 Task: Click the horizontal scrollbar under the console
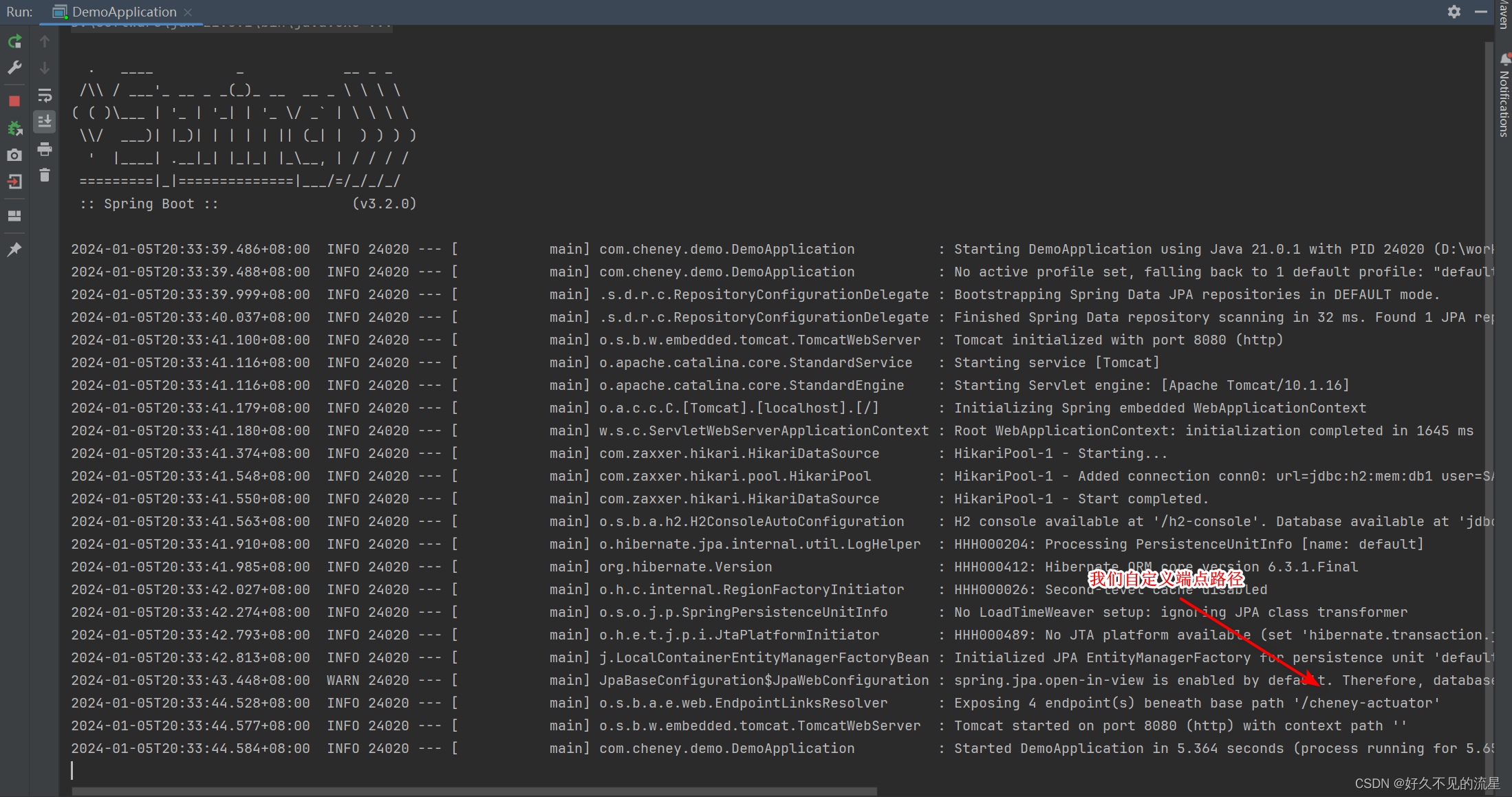click(x=475, y=791)
